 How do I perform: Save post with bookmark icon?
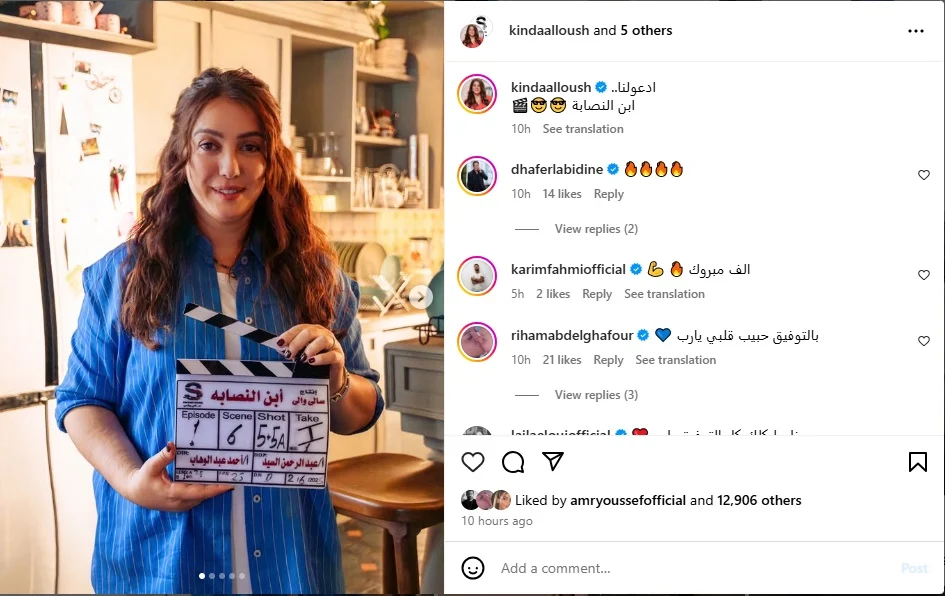point(917,462)
